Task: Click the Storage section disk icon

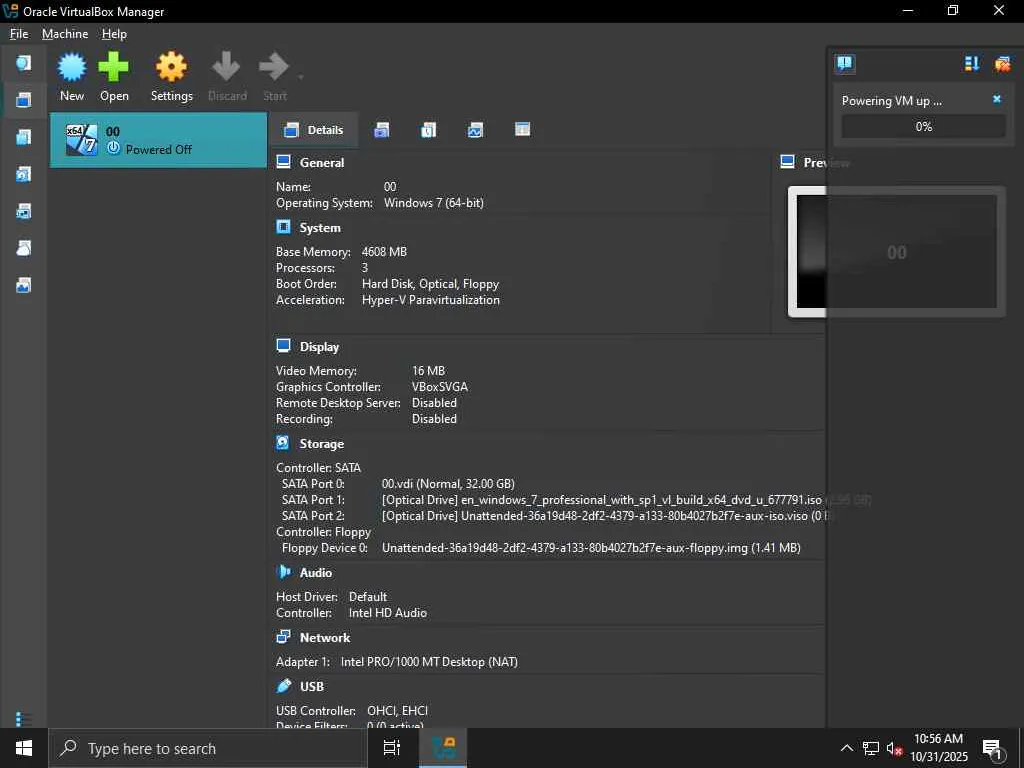Action: coord(283,443)
